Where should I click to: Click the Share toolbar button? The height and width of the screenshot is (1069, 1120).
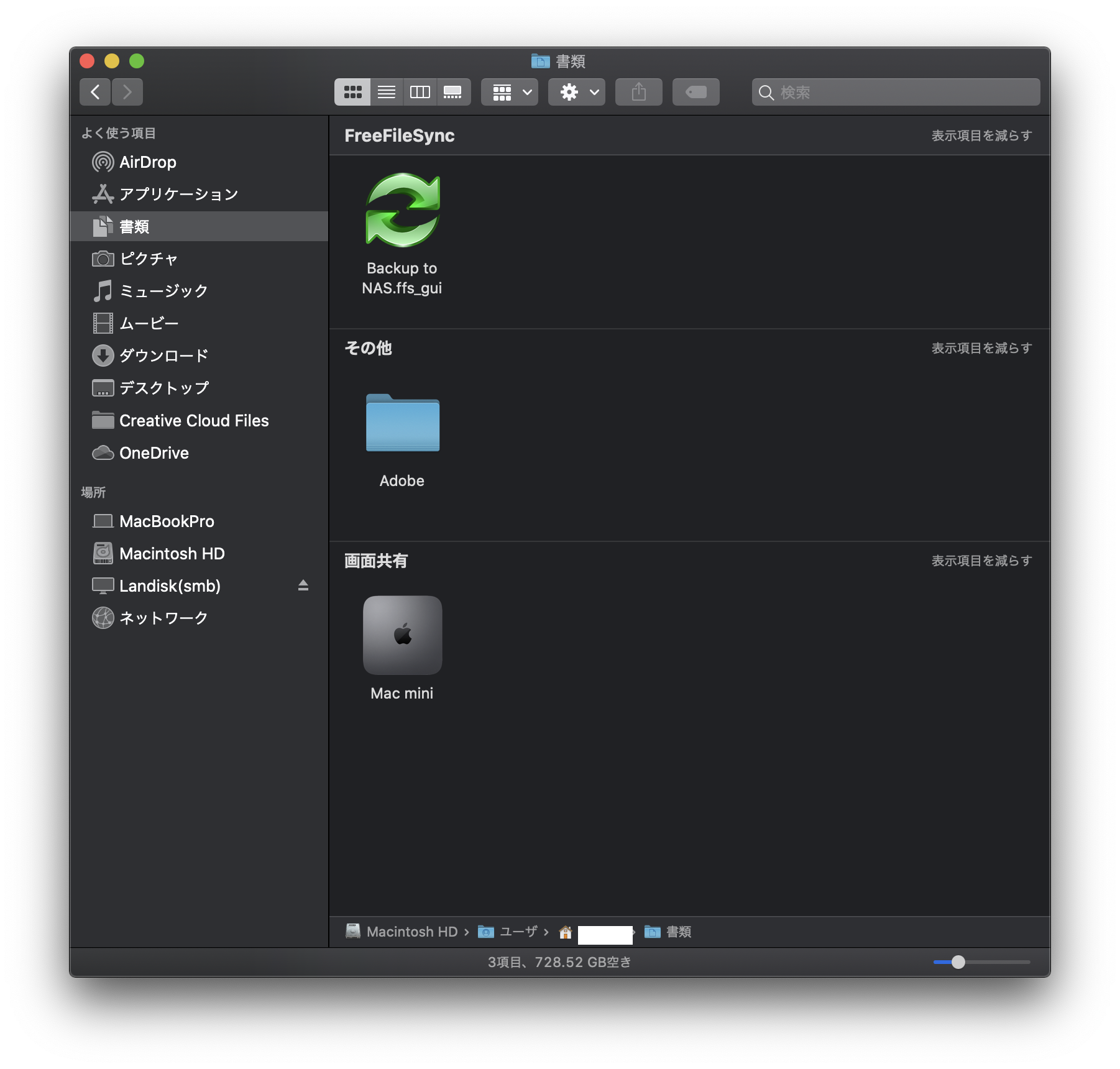pos(639,92)
